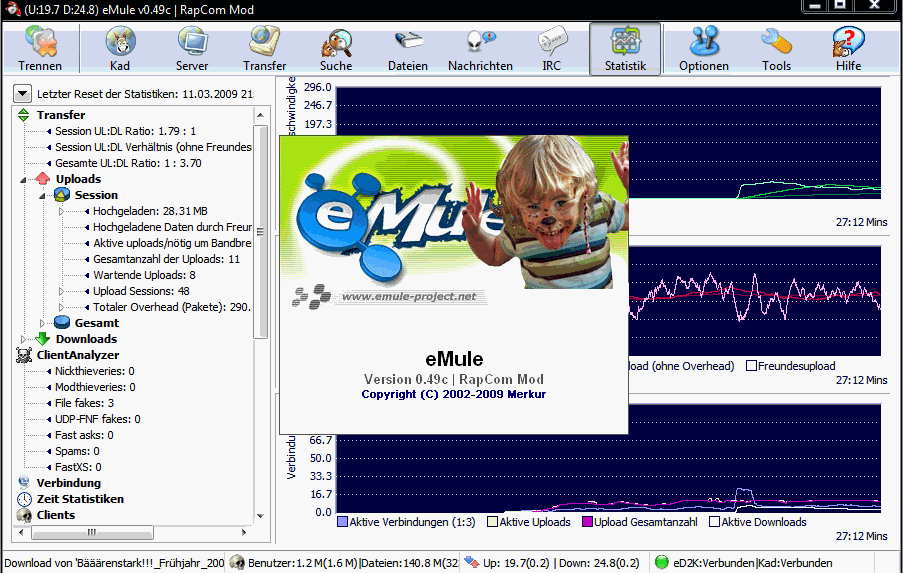Viewport: 903px width, 573px height.
Task: Click the 'Letzter Reset der Statistiken' header text
Action: (x=145, y=94)
